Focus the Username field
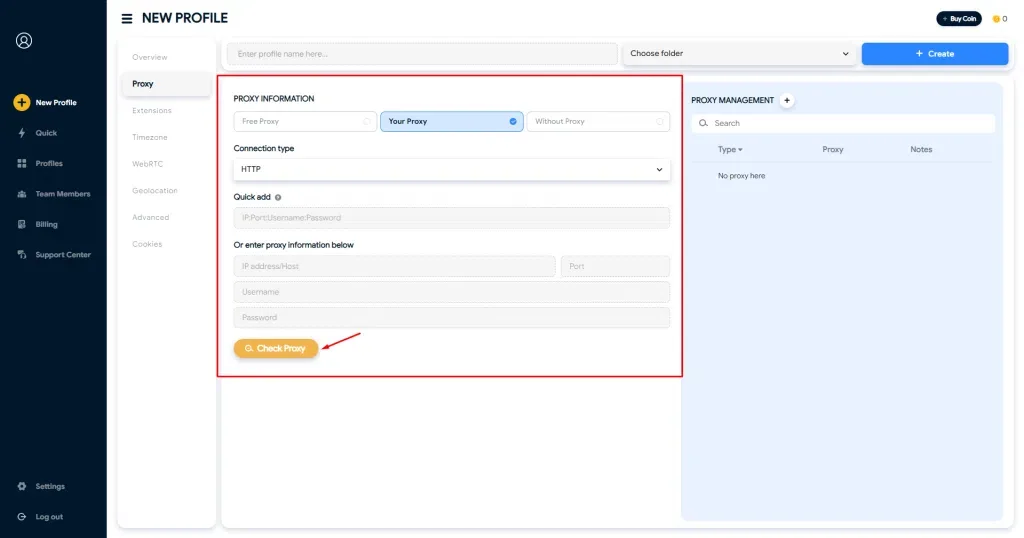The height and width of the screenshot is (538, 1024). (x=452, y=292)
